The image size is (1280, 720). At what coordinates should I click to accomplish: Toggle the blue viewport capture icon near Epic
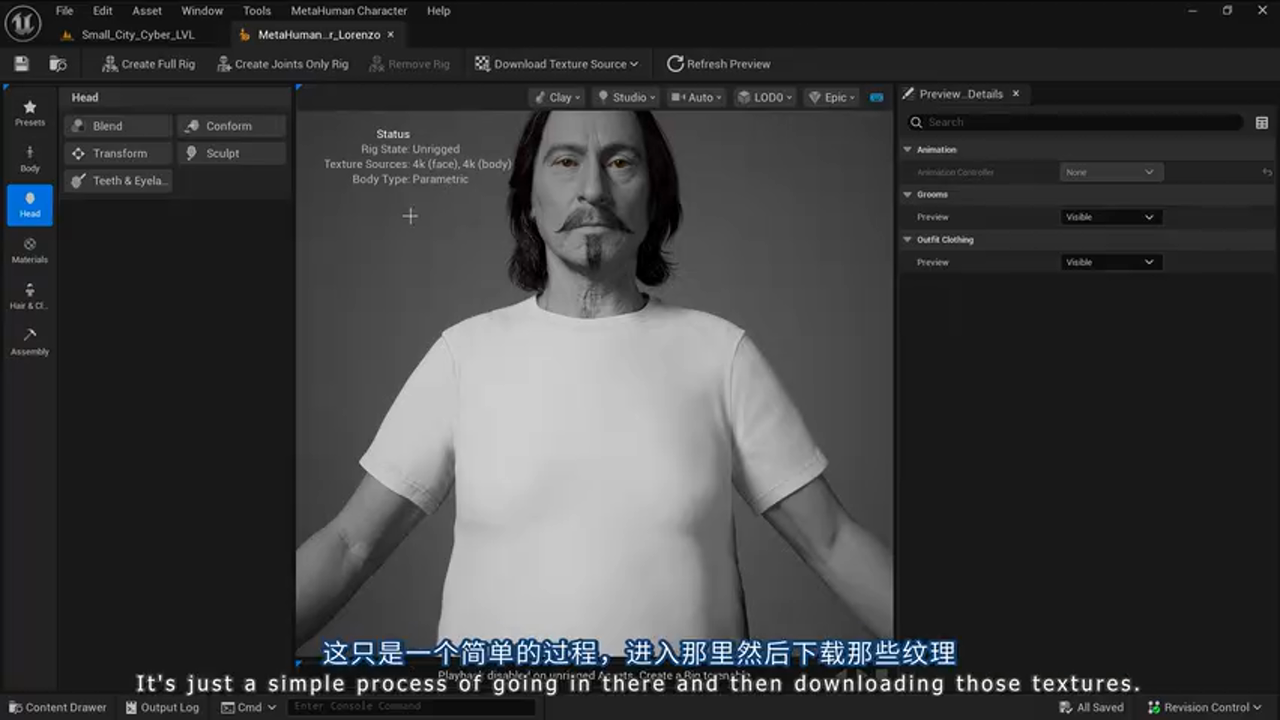click(876, 97)
